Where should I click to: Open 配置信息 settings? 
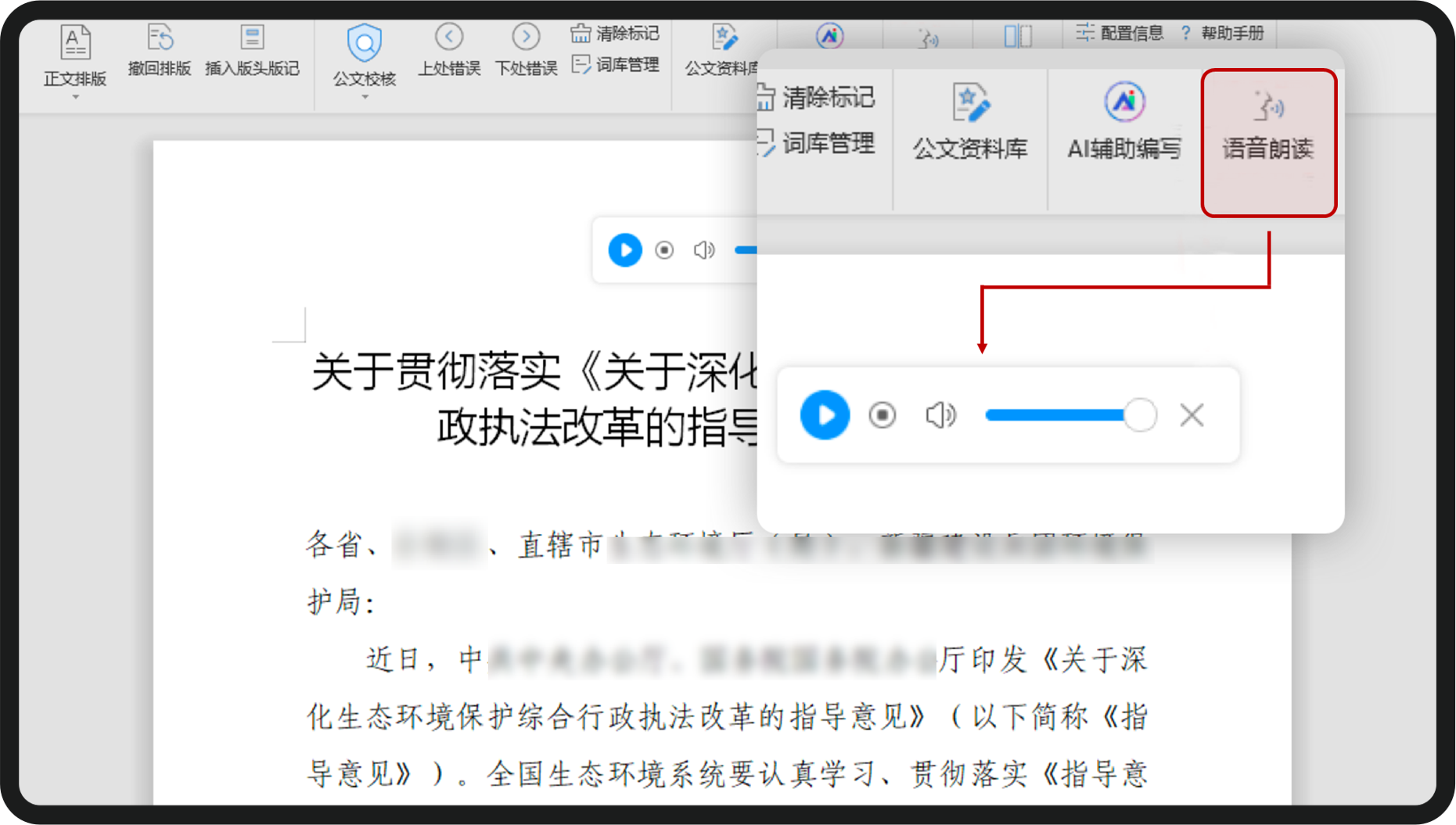coord(1119,33)
